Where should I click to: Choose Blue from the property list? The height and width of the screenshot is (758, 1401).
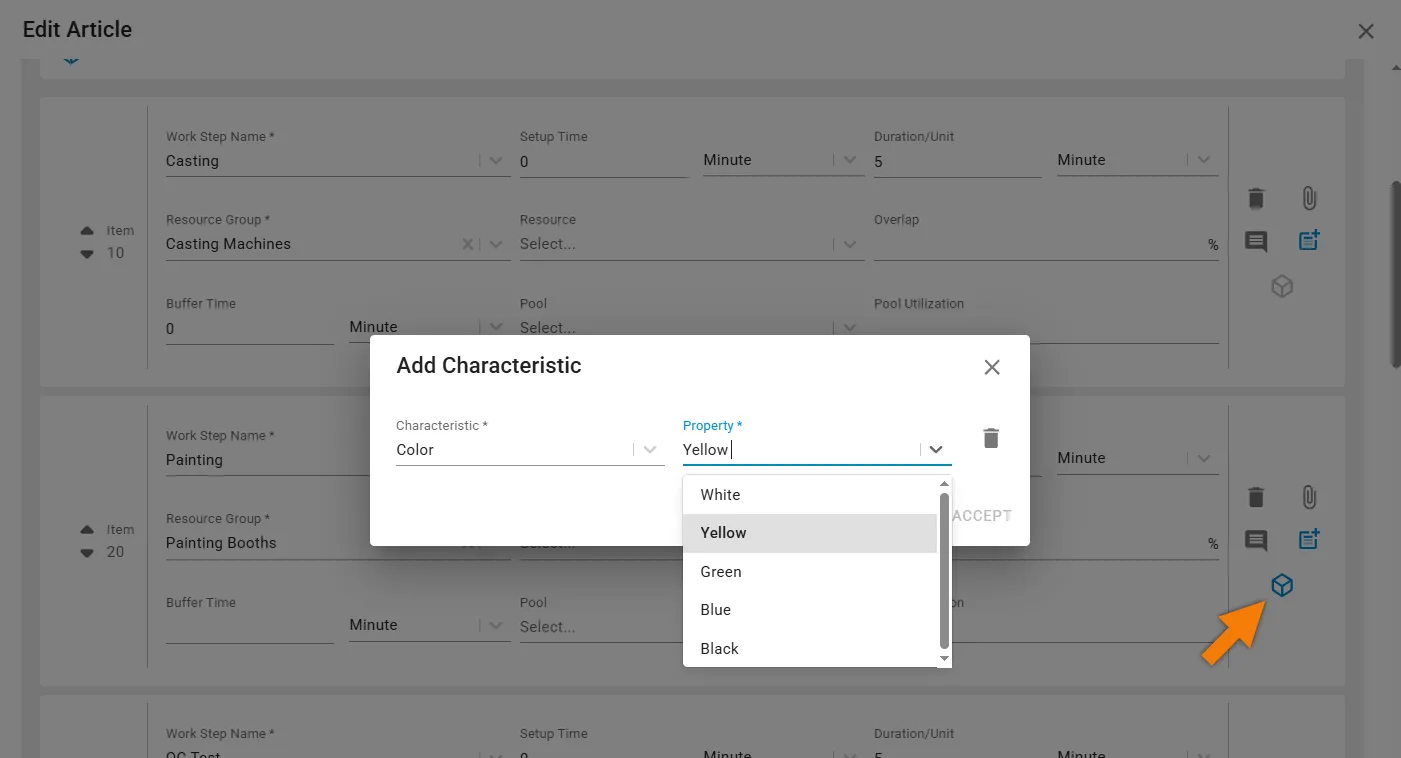pyautogui.click(x=810, y=610)
